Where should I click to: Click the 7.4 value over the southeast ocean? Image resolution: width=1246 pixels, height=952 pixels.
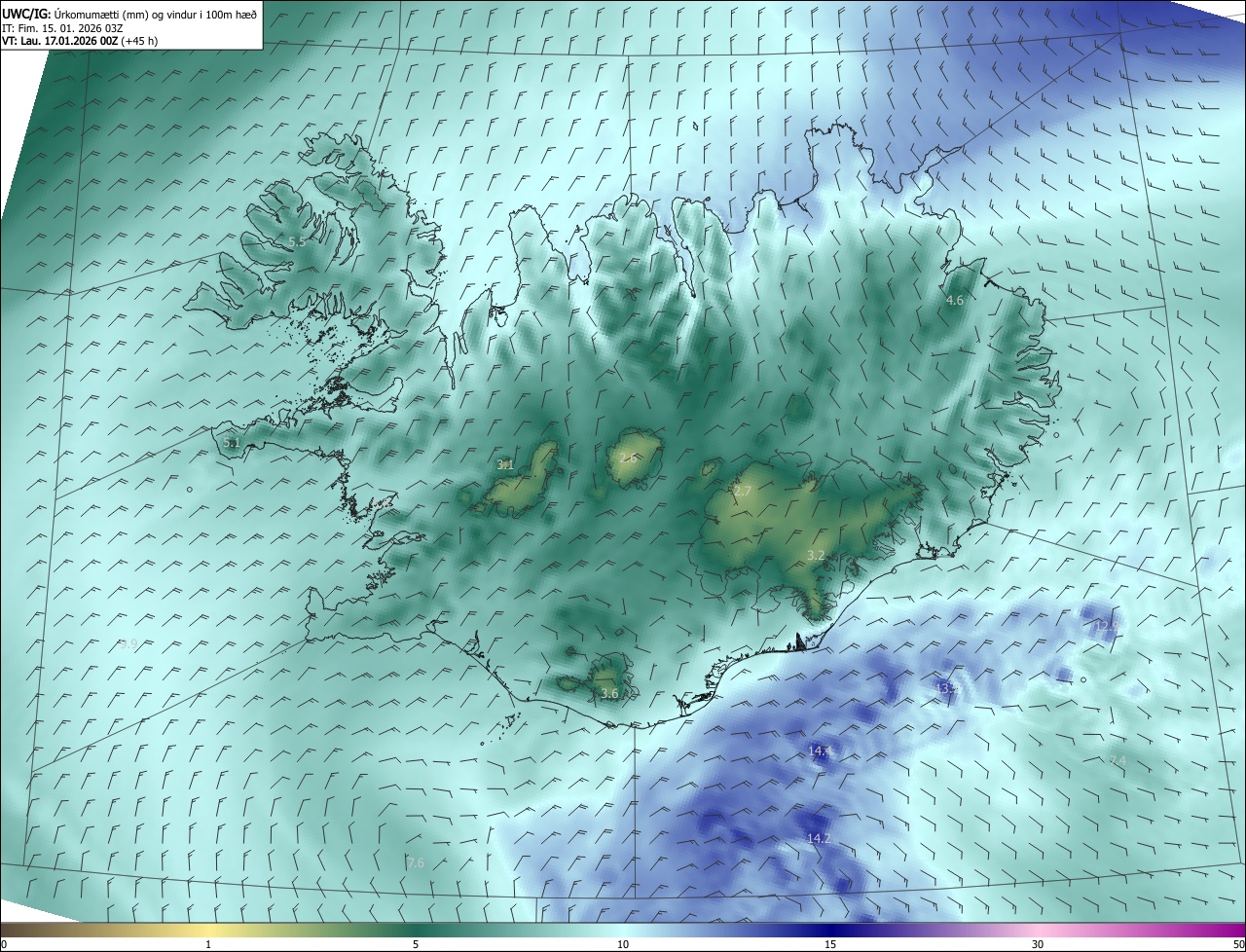(1118, 760)
